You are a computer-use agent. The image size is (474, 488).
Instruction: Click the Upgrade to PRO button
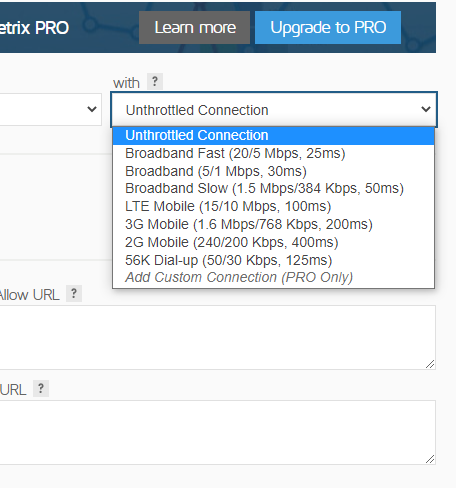(x=328, y=27)
